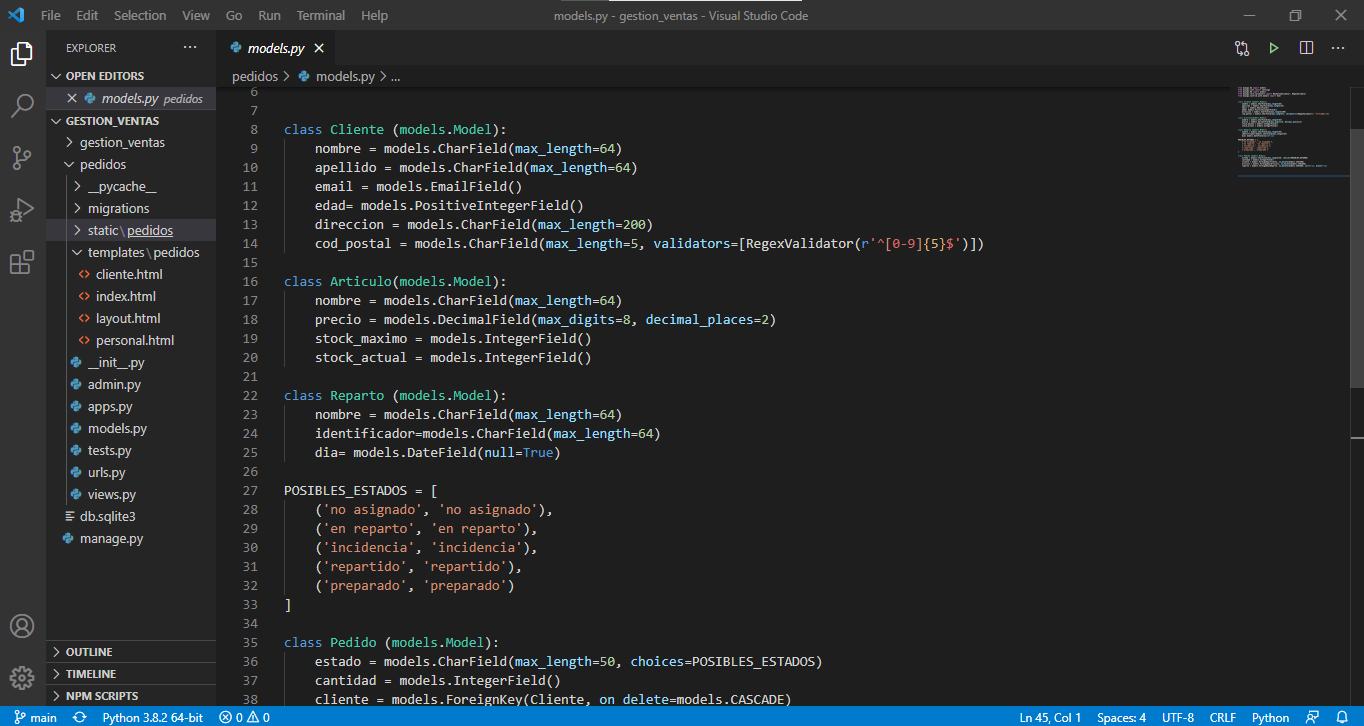
Task: Open Explorer Views and More Actions ellipsis
Action: 190,48
